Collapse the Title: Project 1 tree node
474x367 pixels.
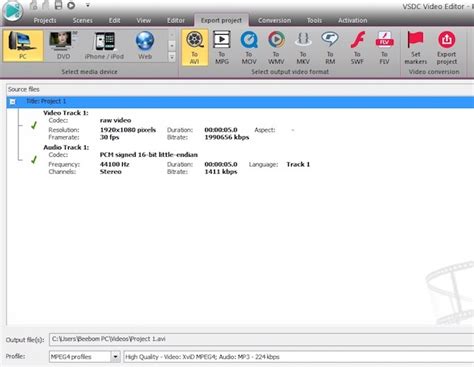click(x=13, y=102)
